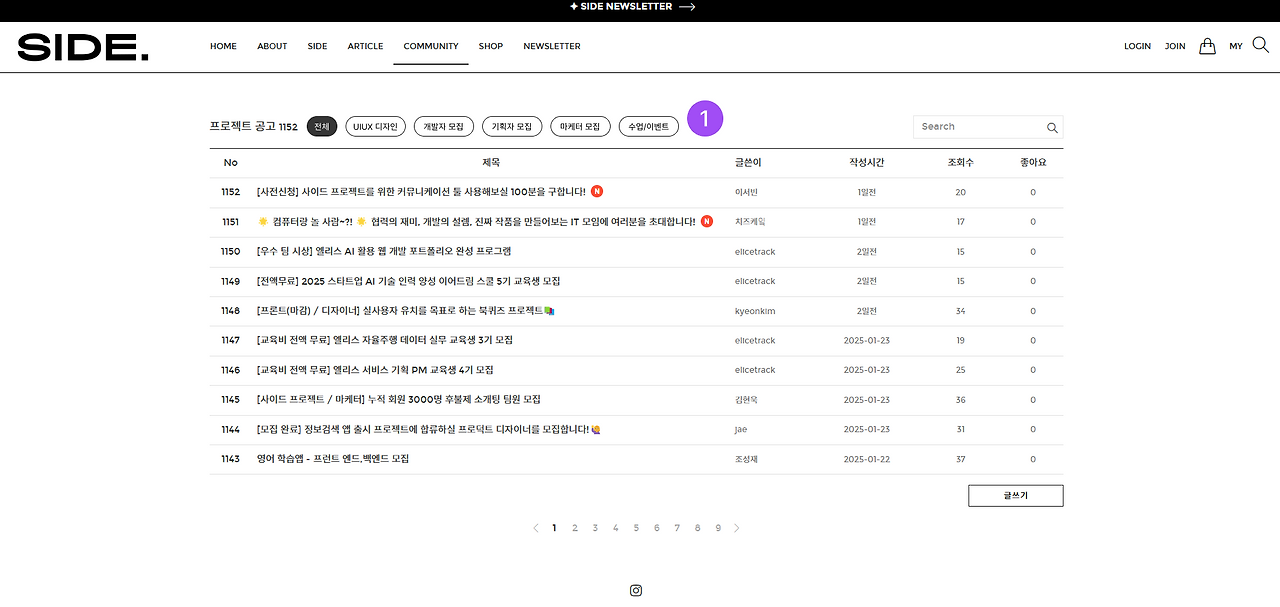
Task: Click the next-page chevron in pagination
Action: click(737, 527)
